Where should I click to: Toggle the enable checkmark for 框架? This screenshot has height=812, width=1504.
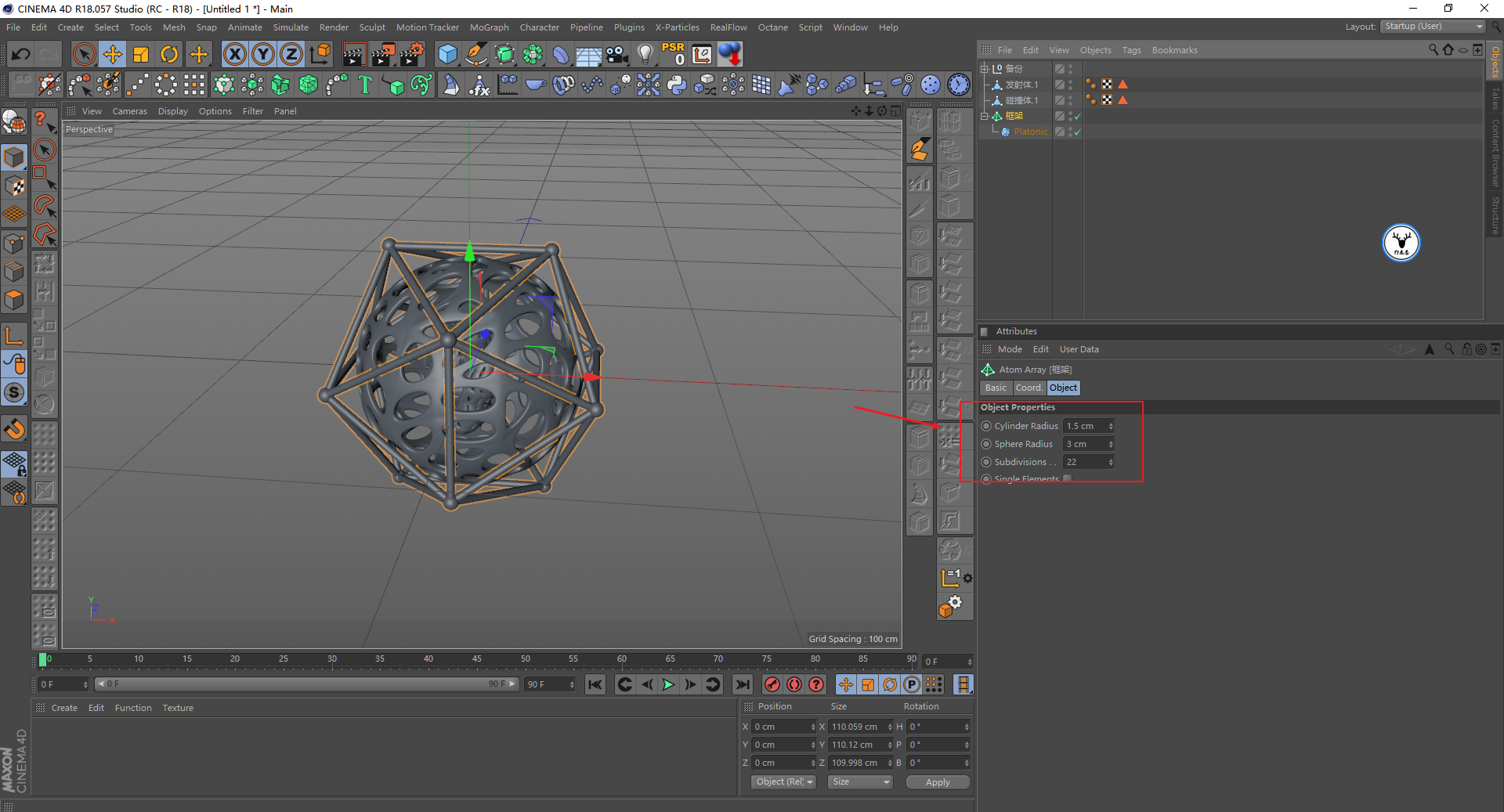pos(1078,117)
